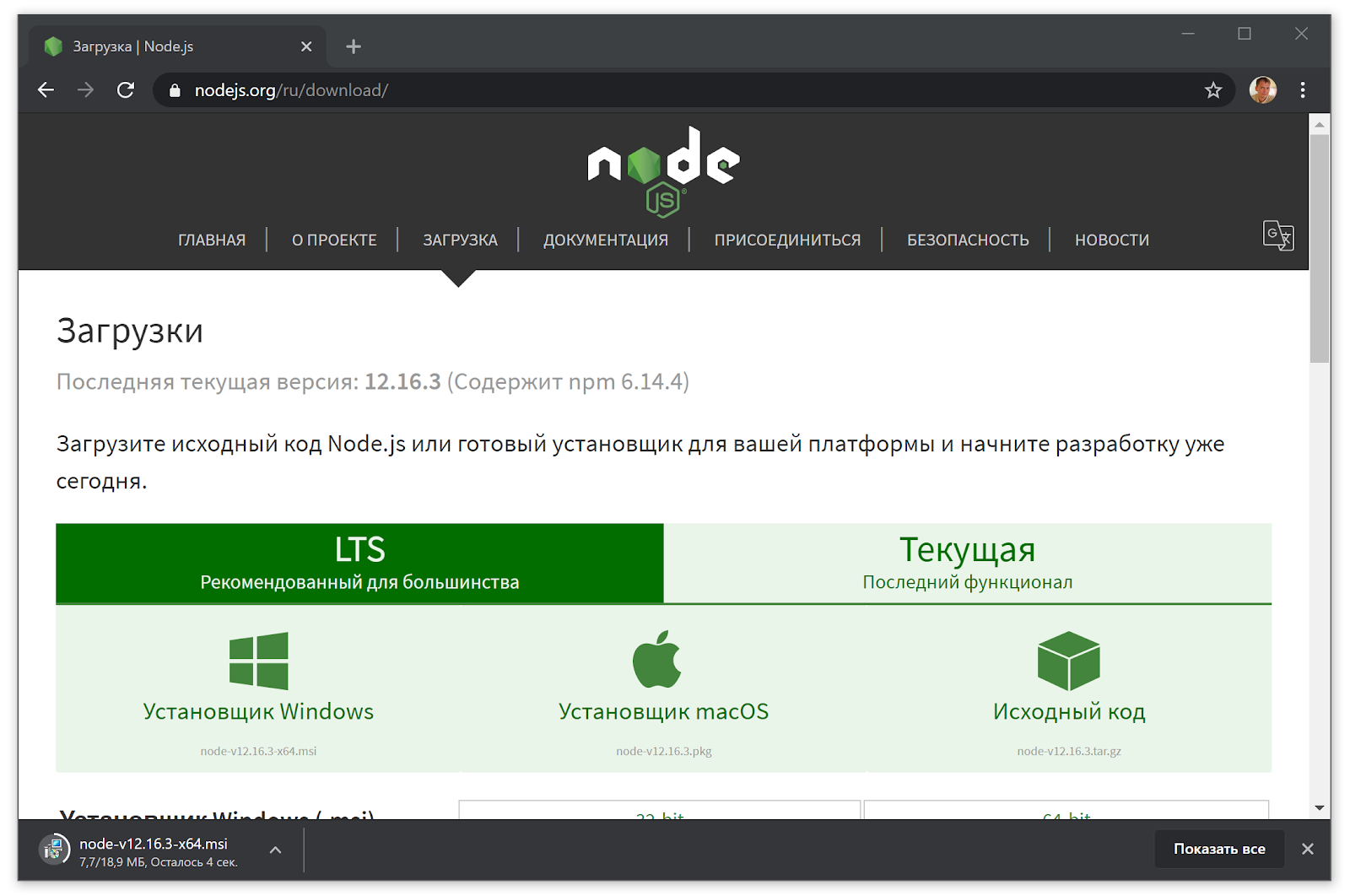Screen dimensions: 1350x896
Task: Click the scrollbar up arrow
Action: coord(1320,124)
